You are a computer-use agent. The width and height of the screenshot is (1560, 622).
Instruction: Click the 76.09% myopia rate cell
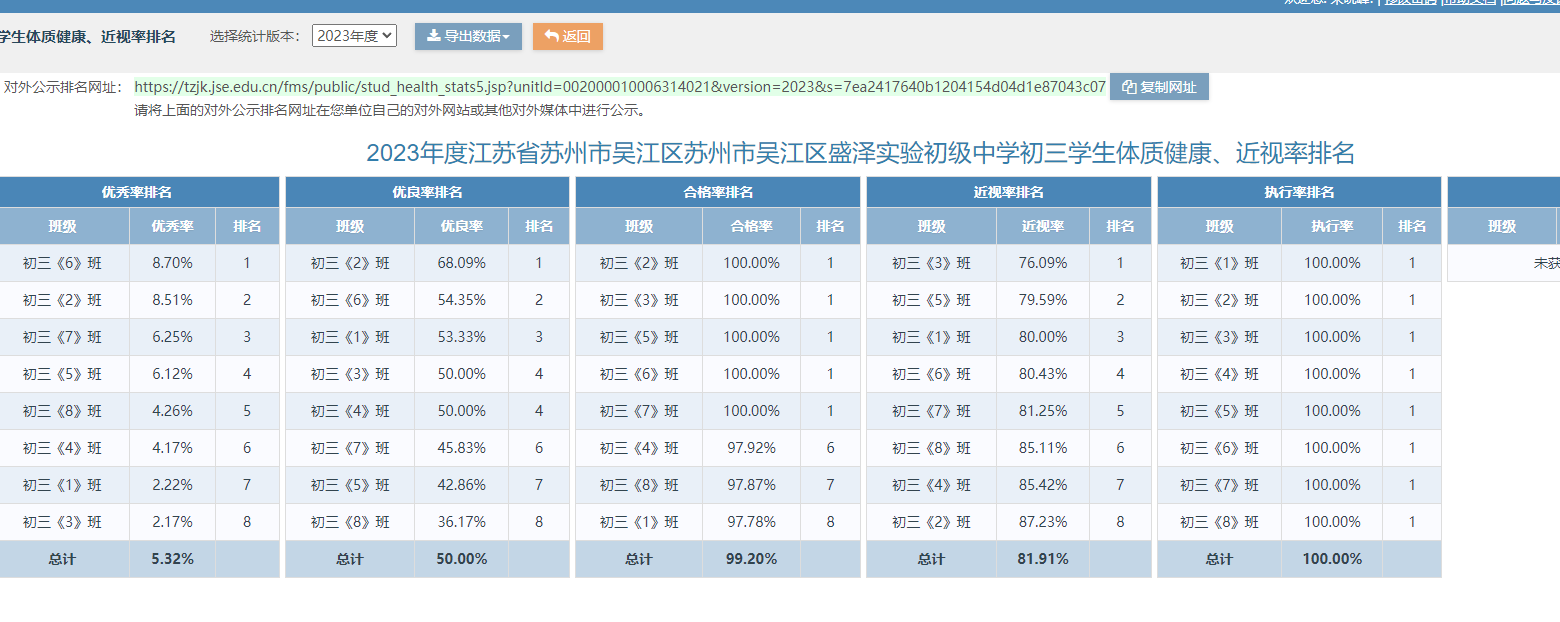pos(1042,263)
